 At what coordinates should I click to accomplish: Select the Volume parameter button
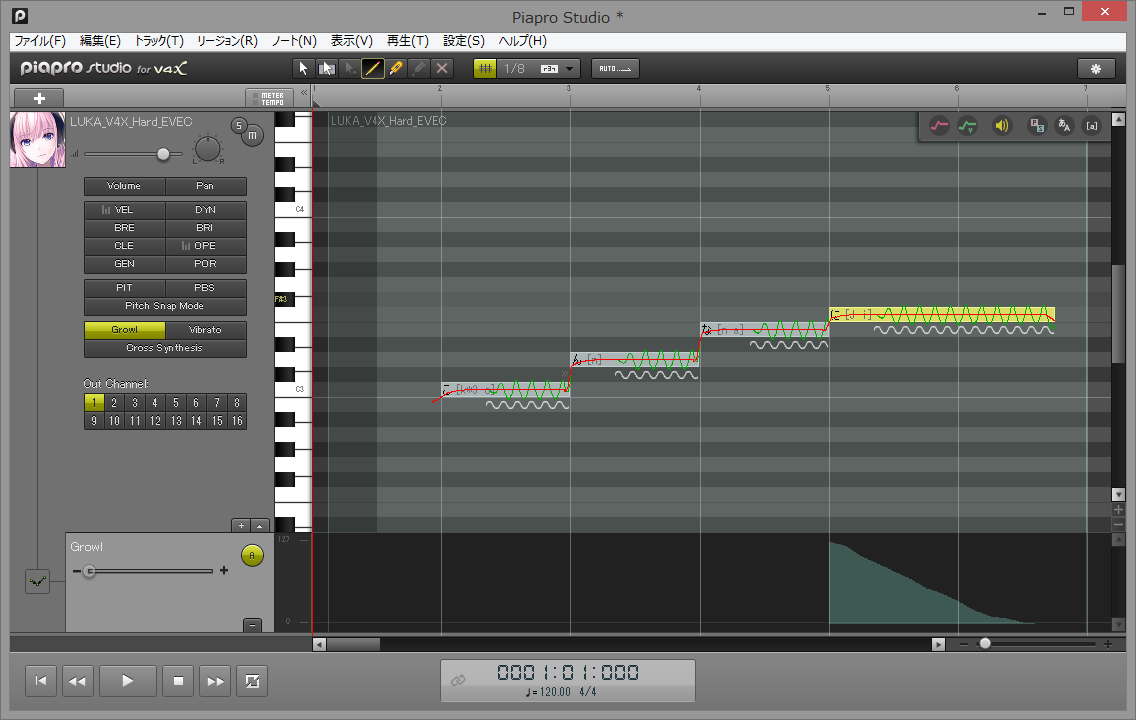click(125, 186)
